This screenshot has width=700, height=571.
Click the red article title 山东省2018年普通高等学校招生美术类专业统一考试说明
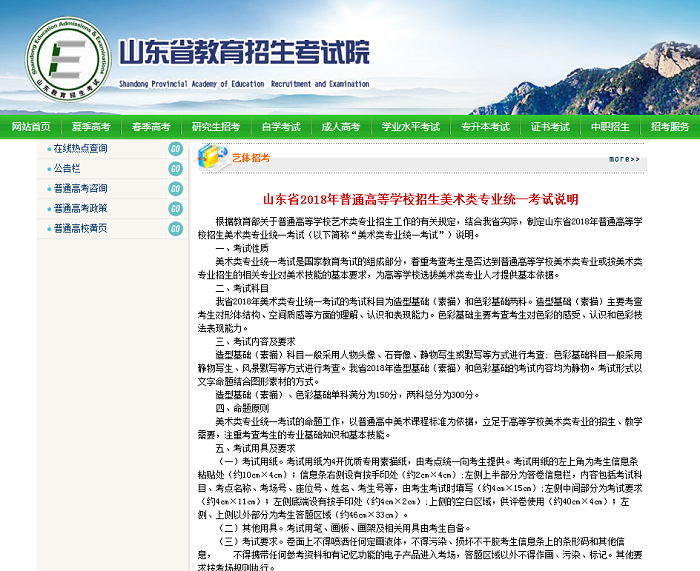[421, 199]
